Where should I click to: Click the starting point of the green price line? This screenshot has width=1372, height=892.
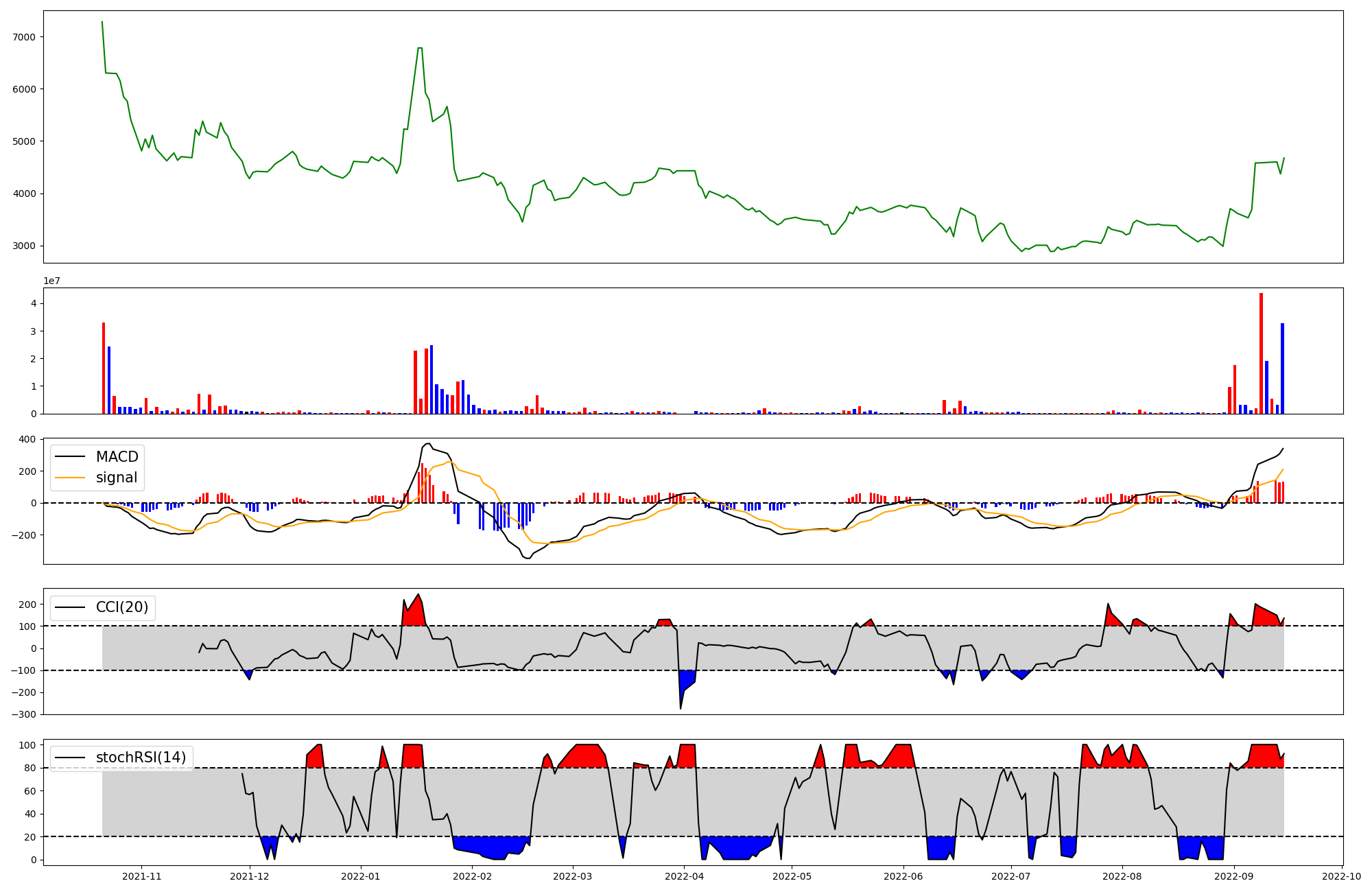[x=102, y=22]
